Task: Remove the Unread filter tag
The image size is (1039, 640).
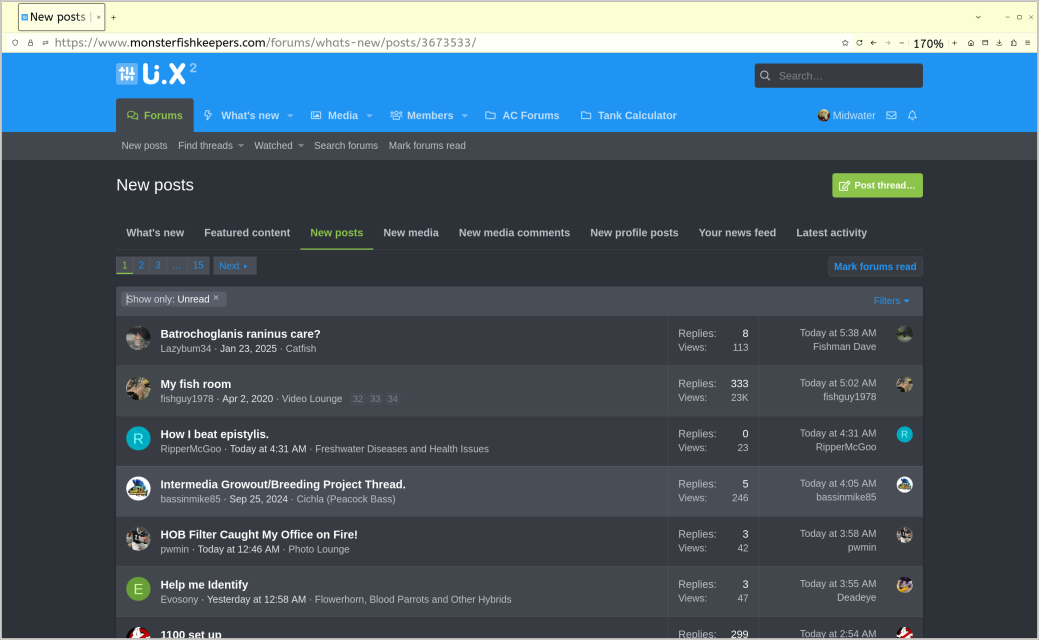Action: click(216, 298)
